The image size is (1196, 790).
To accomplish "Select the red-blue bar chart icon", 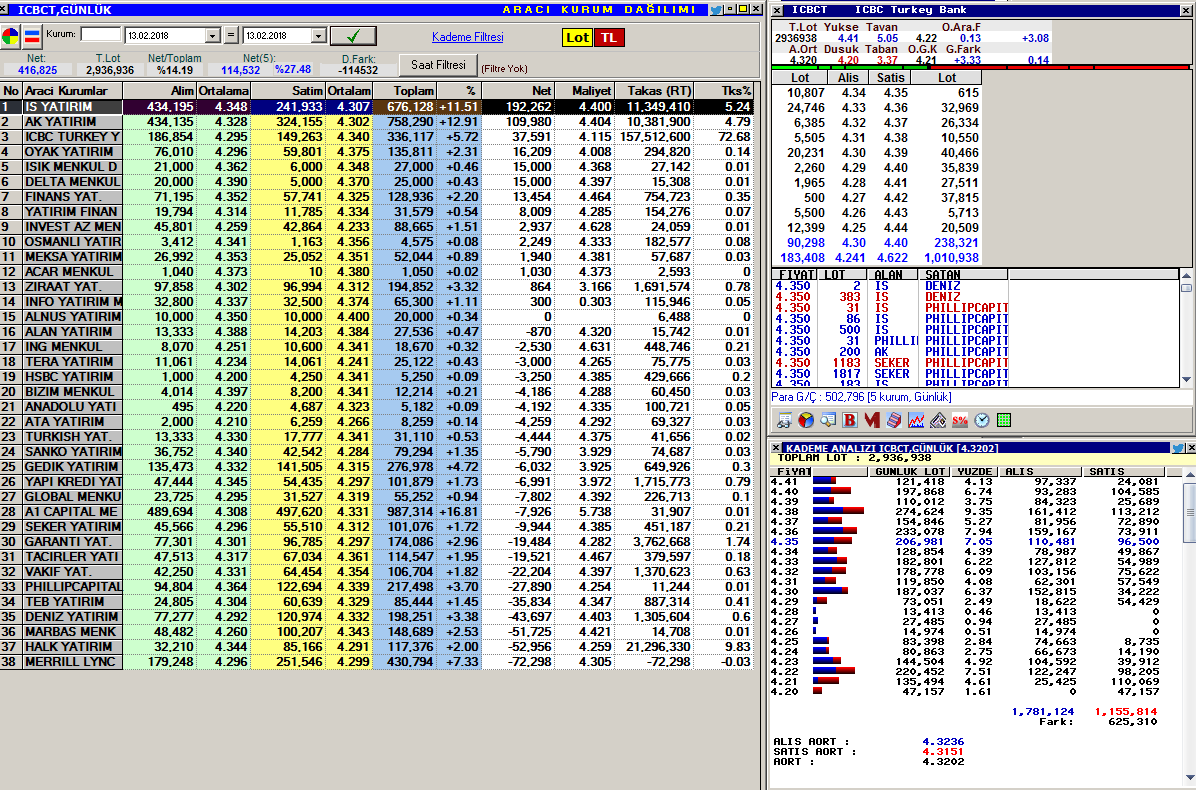I will coord(32,36).
